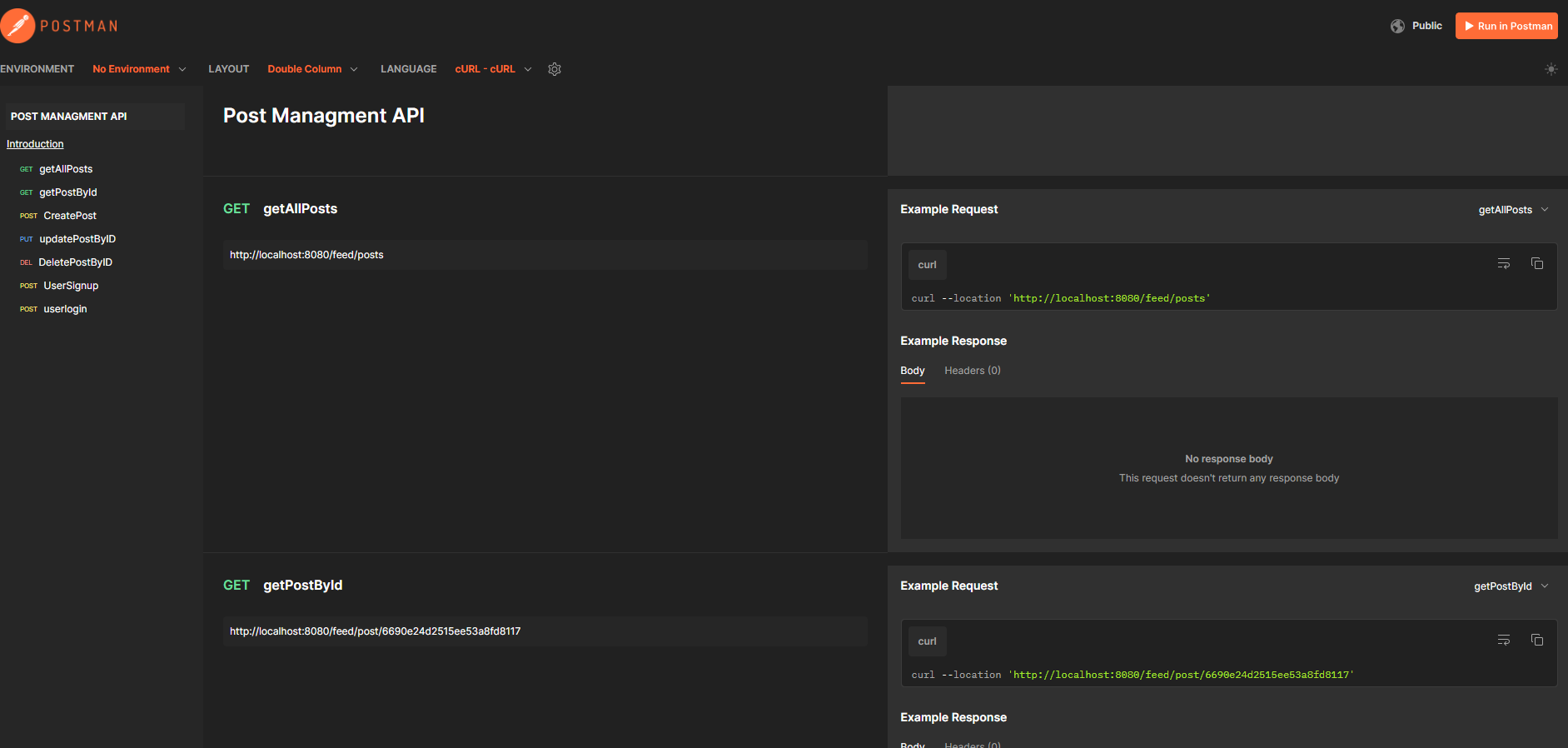Toggle the light/dark theme sun icon
Viewport: 1568px width, 748px height.
coord(1551,69)
